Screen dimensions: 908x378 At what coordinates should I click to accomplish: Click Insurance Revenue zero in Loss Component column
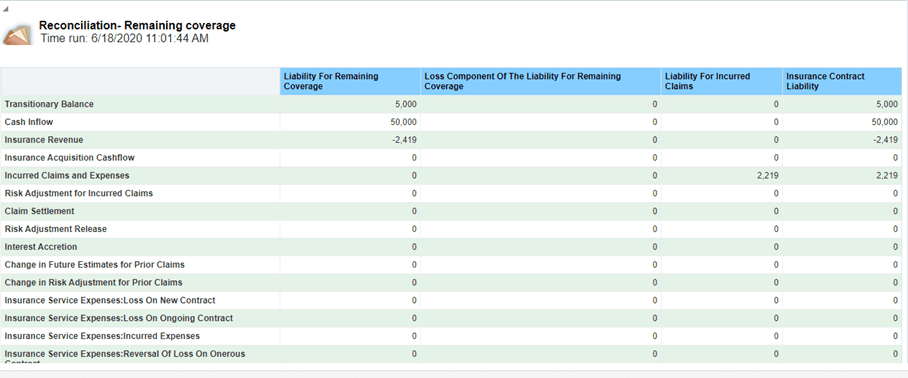pyautogui.click(x=655, y=140)
